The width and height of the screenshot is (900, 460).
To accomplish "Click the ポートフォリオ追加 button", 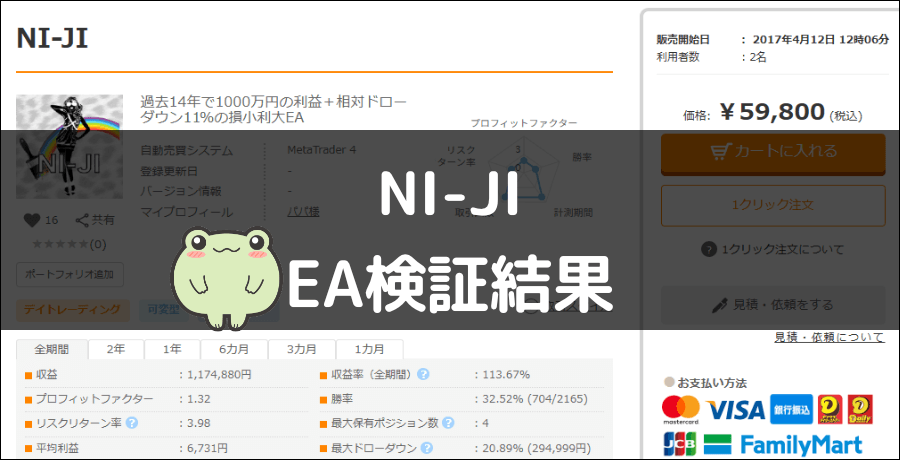I will pos(69,273).
